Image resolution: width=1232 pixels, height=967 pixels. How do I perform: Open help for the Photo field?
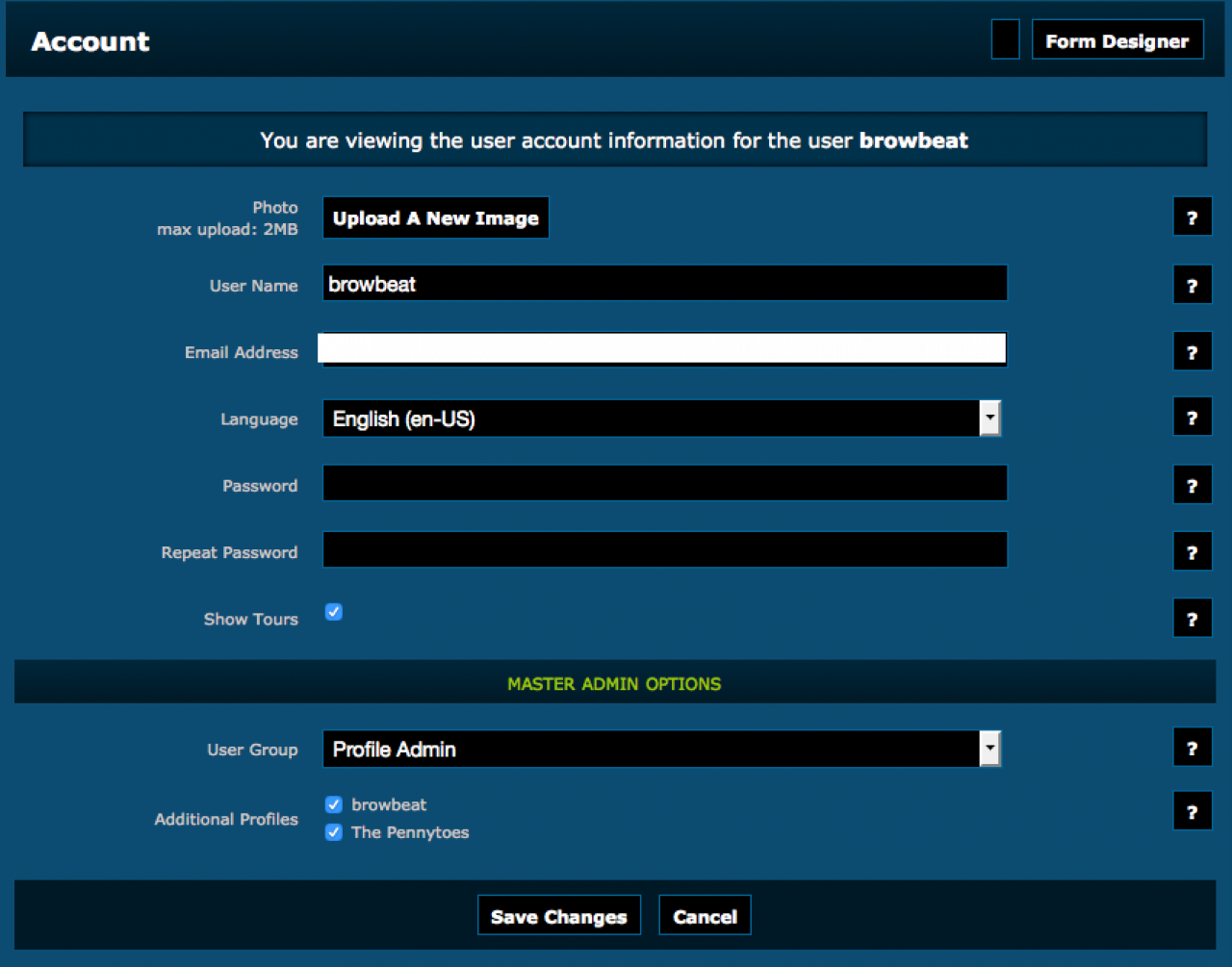[1192, 217]
